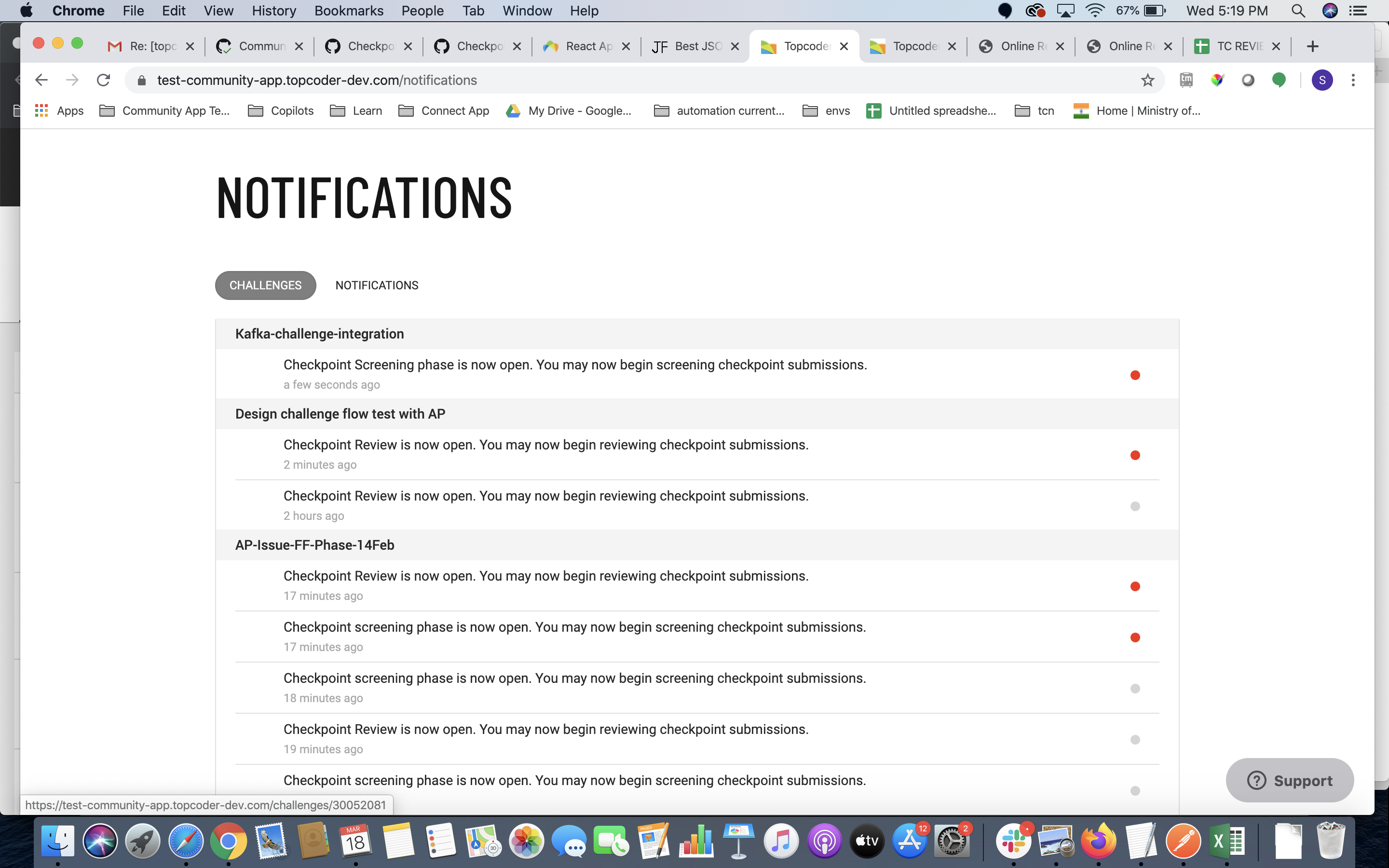This screenshot has height=868, width=1389.
Task: Open the Chrome History menu
Action: pos(274,11)
